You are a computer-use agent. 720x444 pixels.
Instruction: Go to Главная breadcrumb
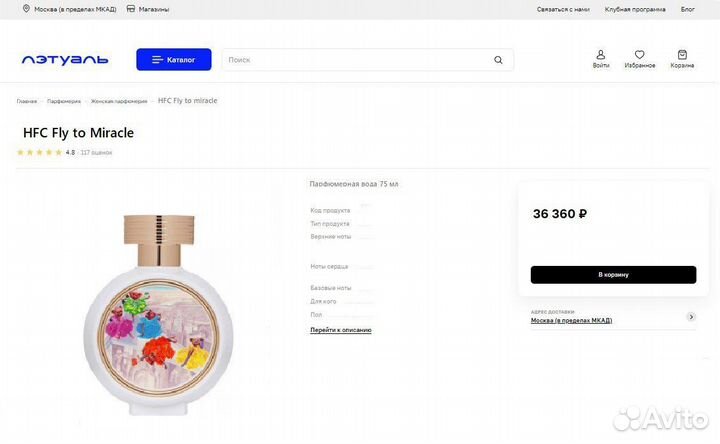tap(27, 101)
